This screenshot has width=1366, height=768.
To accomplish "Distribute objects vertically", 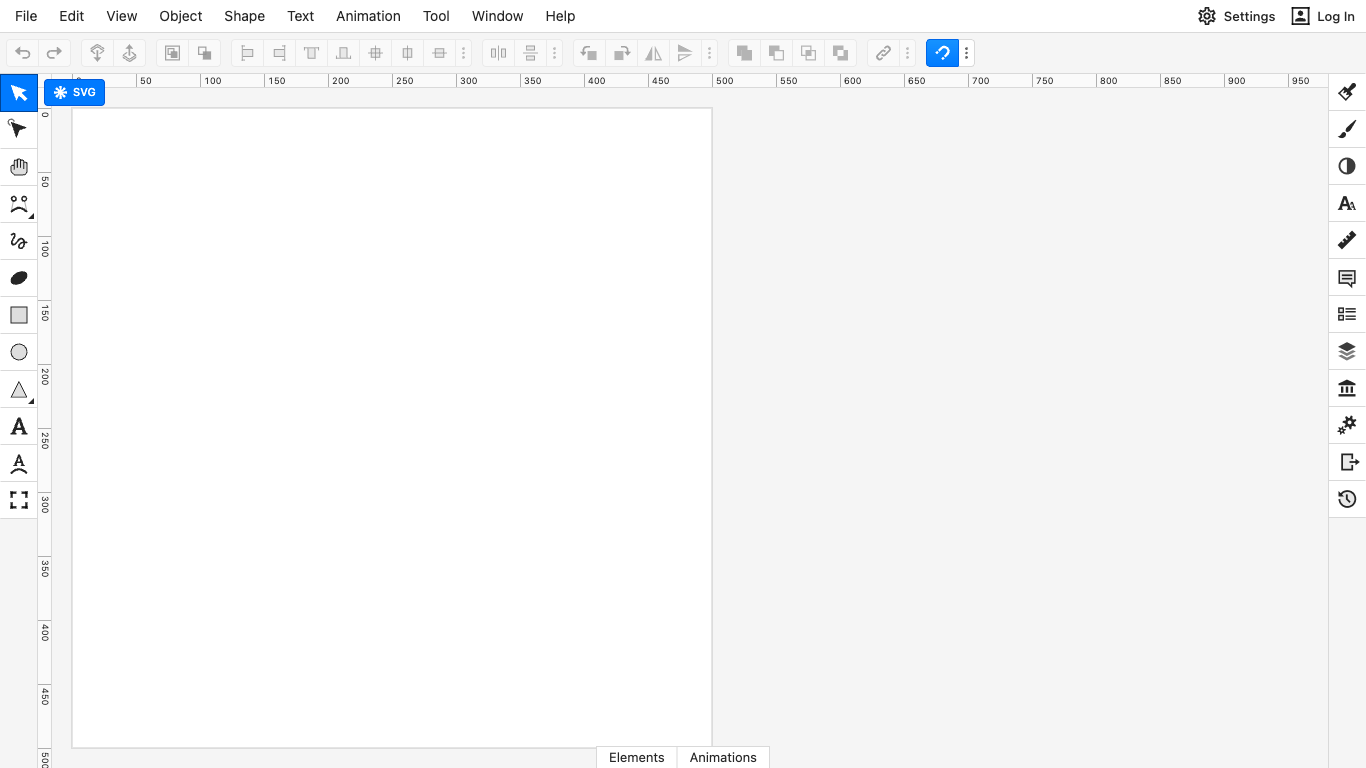I will 530,53.
